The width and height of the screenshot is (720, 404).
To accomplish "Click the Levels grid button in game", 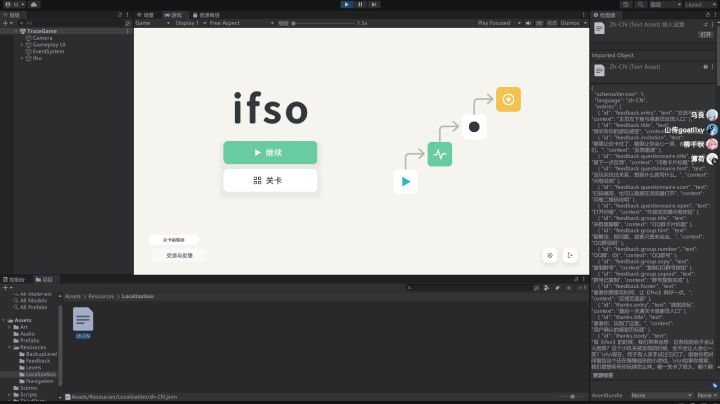I will pyautogui.click(x=270, y=180).
